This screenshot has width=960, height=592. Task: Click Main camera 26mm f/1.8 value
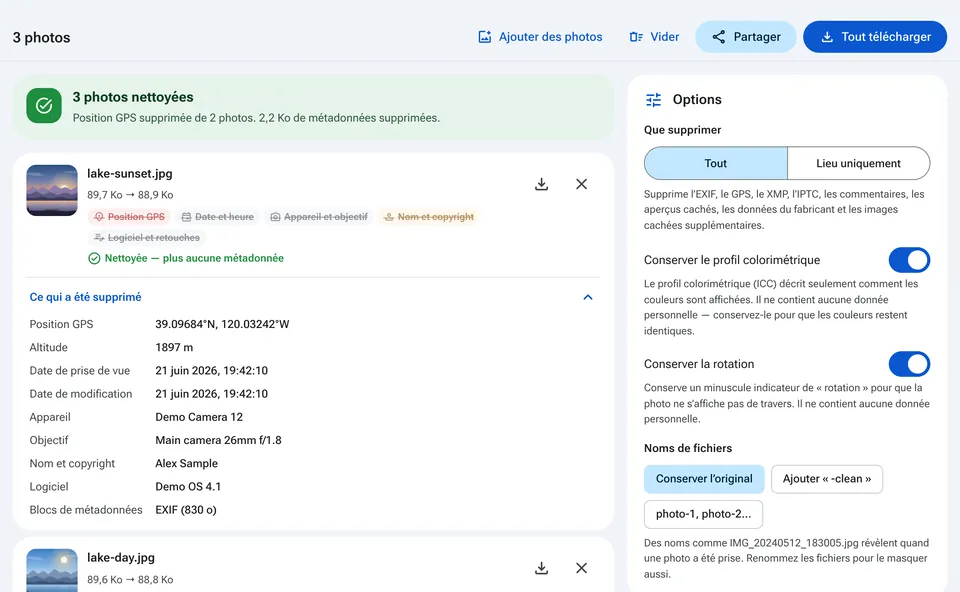218,441
